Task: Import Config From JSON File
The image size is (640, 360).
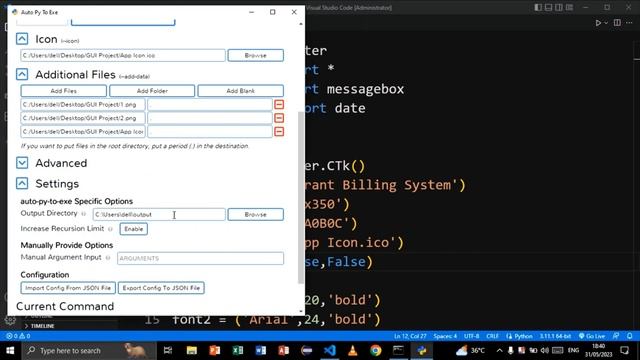Action: pyautogui.click(x=68, y=288)
